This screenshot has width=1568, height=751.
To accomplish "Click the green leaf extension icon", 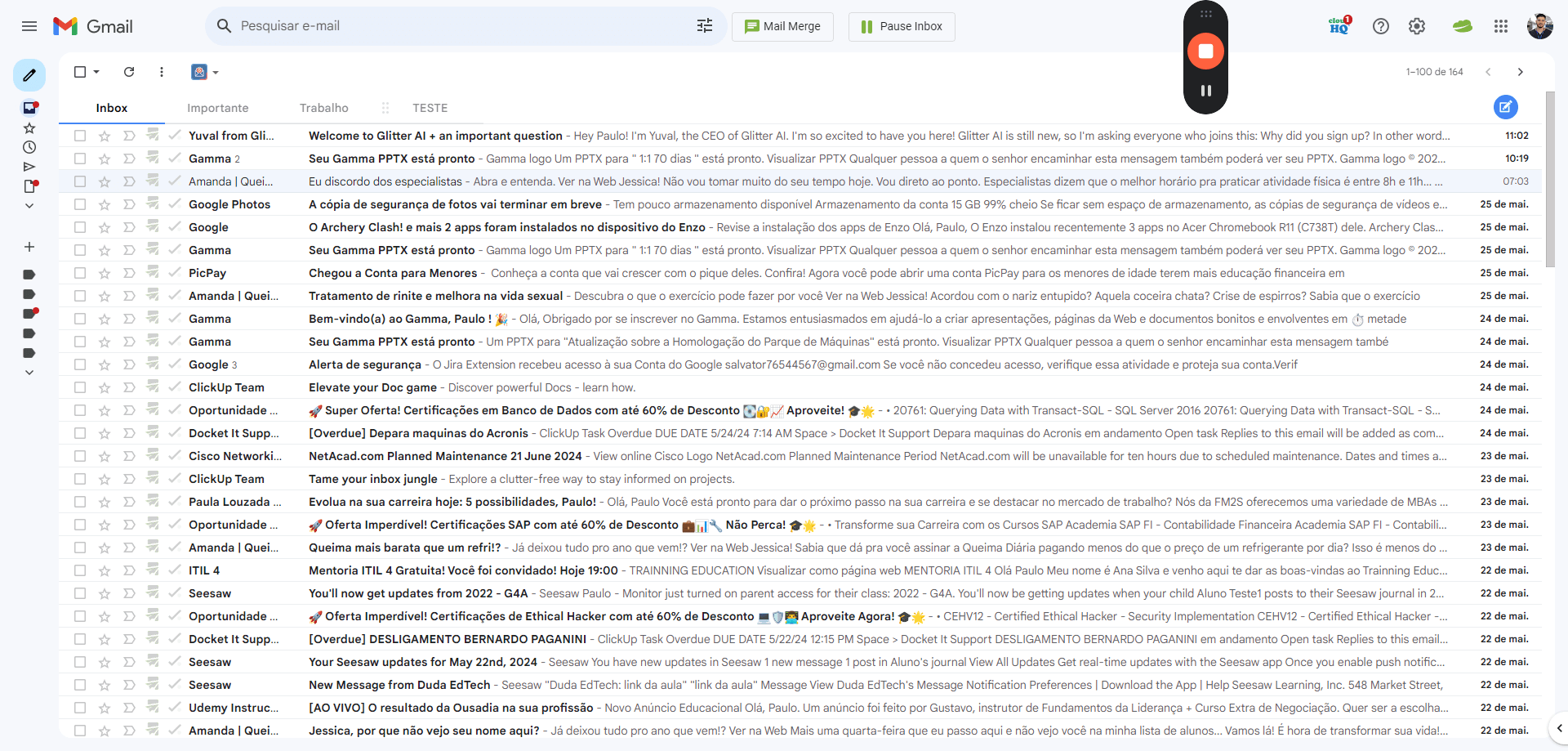I will [1462, 26].
